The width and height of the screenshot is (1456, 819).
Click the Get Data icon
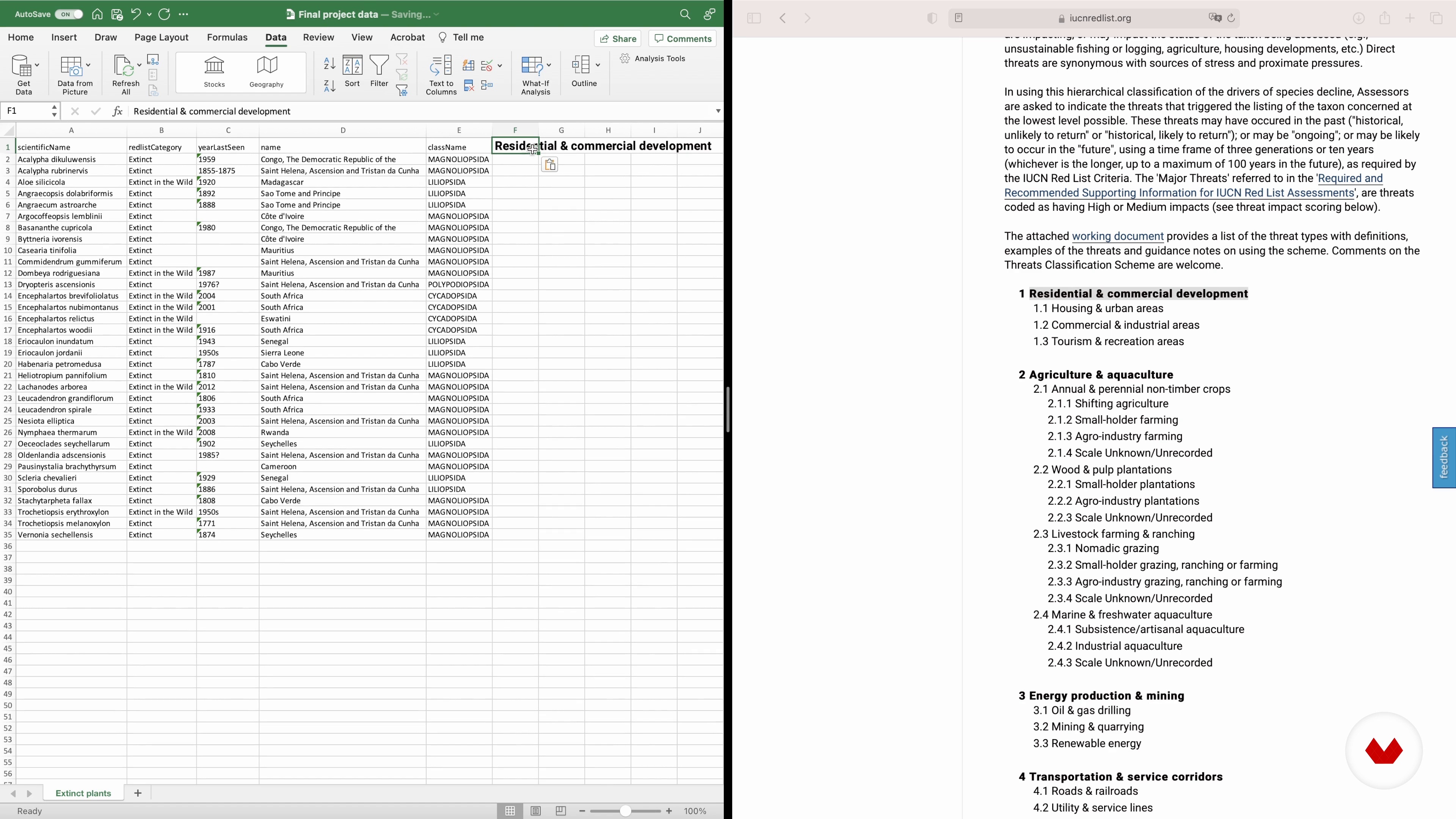point(22,66)
